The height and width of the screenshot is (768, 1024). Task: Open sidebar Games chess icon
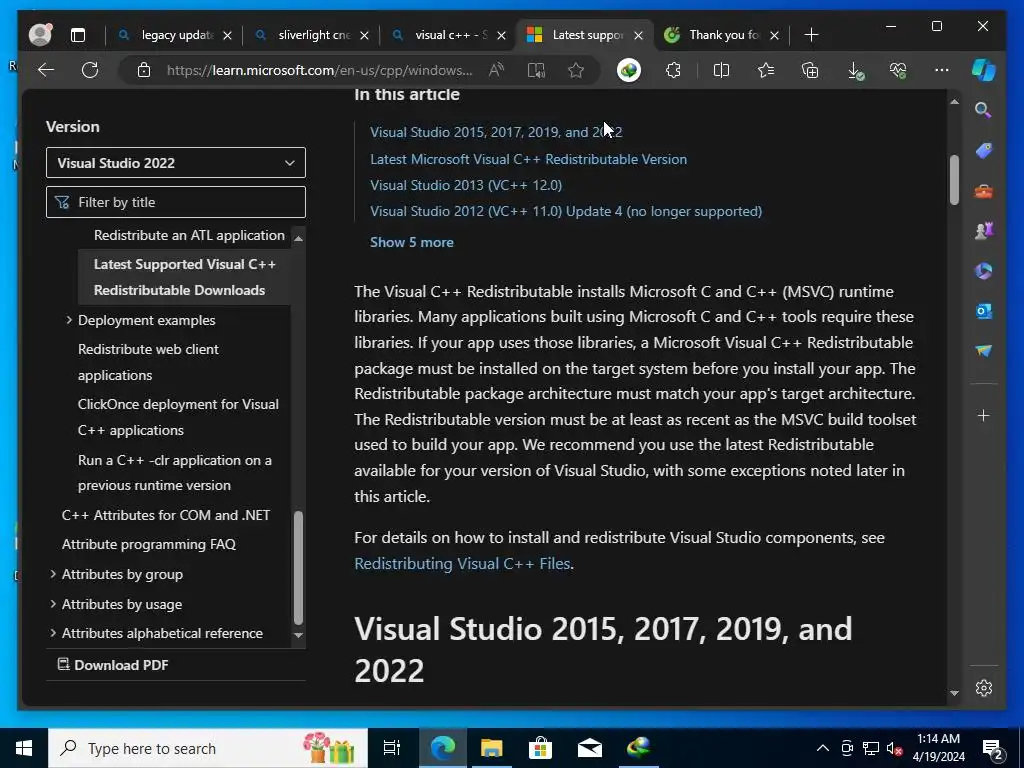[x=984, y=231]
